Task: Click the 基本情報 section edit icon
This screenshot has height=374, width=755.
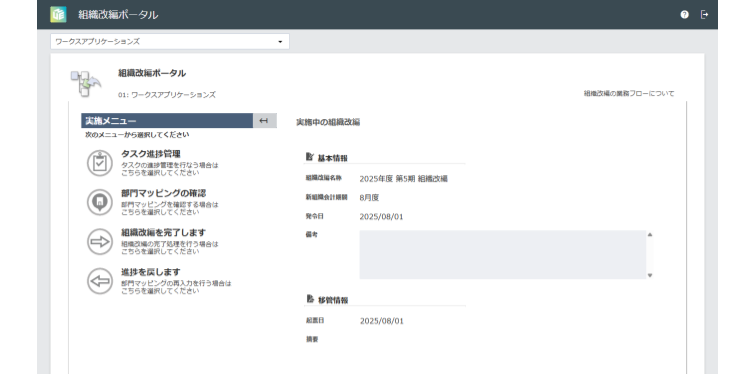Action: pyautogui.click(x=310, y=157)
